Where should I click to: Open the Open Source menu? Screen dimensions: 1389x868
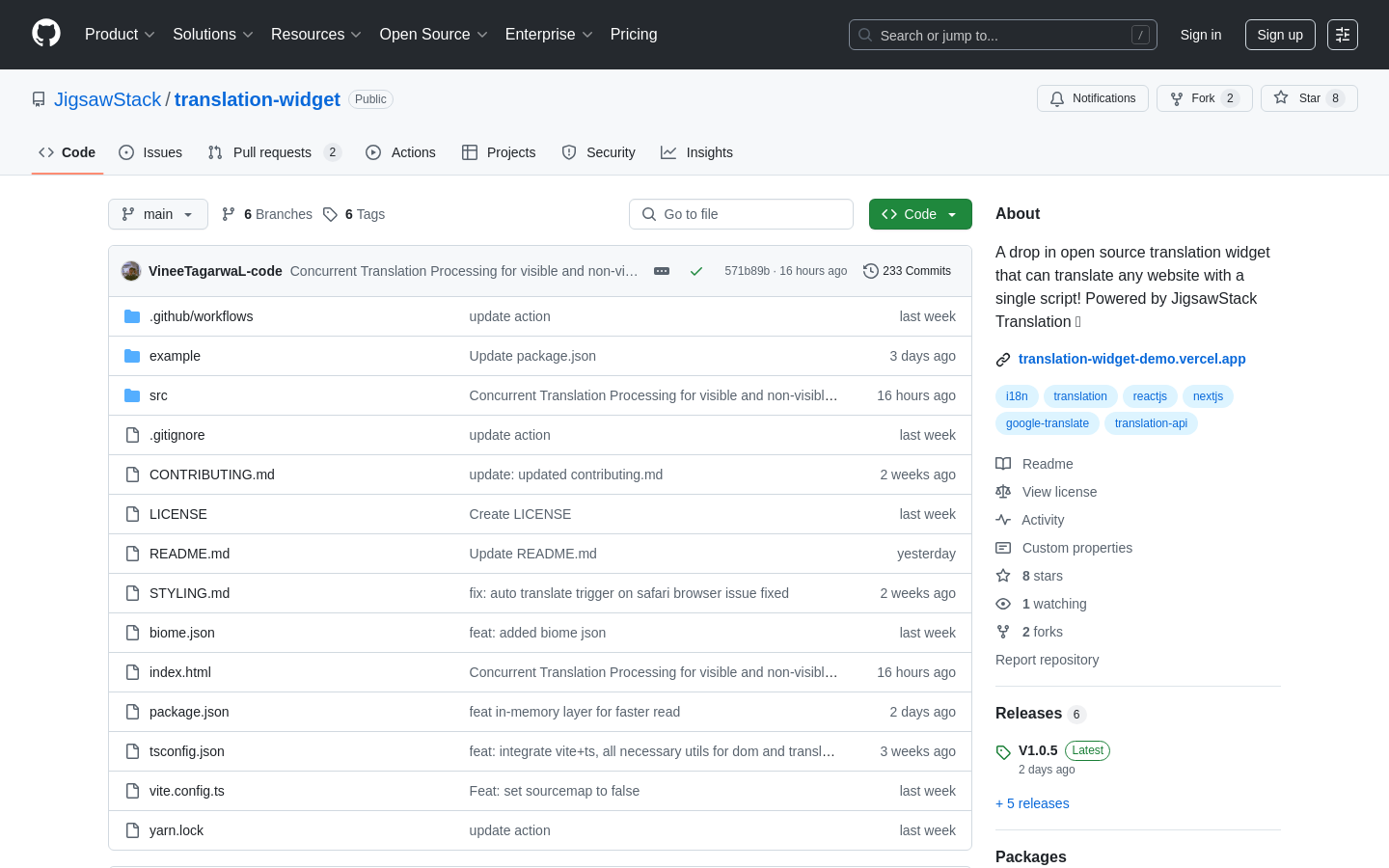coord(434,35)
